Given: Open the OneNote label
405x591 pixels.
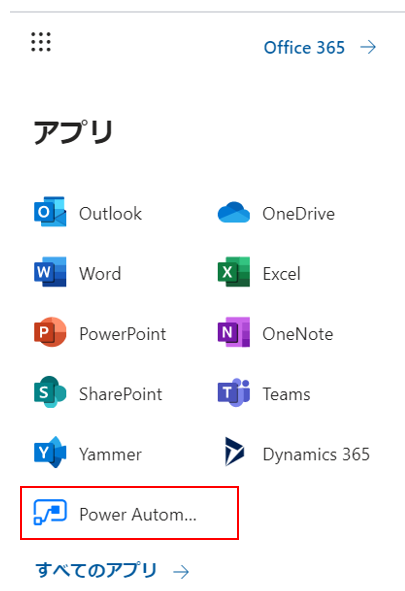Looking at the screenshot, I should tap(298, 334).
